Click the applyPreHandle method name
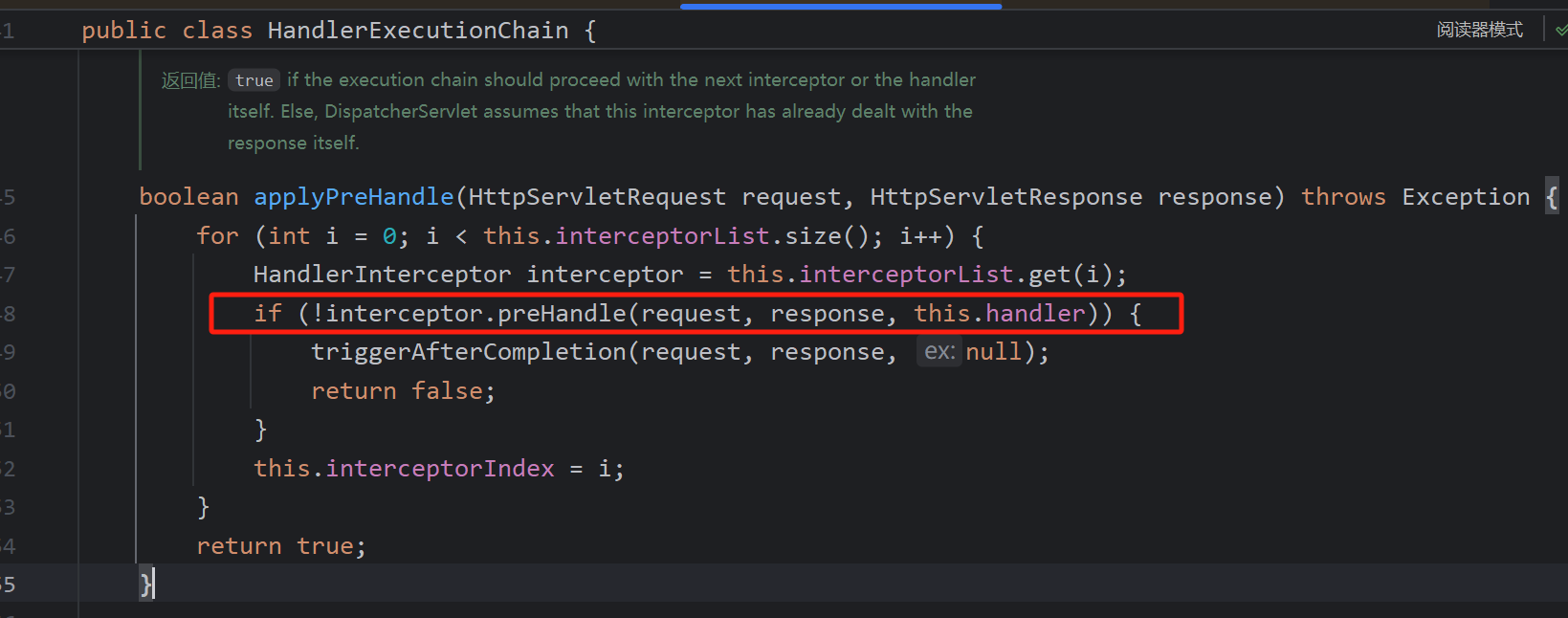Screen dimensions: 1568x618 [x=353, y=197]
